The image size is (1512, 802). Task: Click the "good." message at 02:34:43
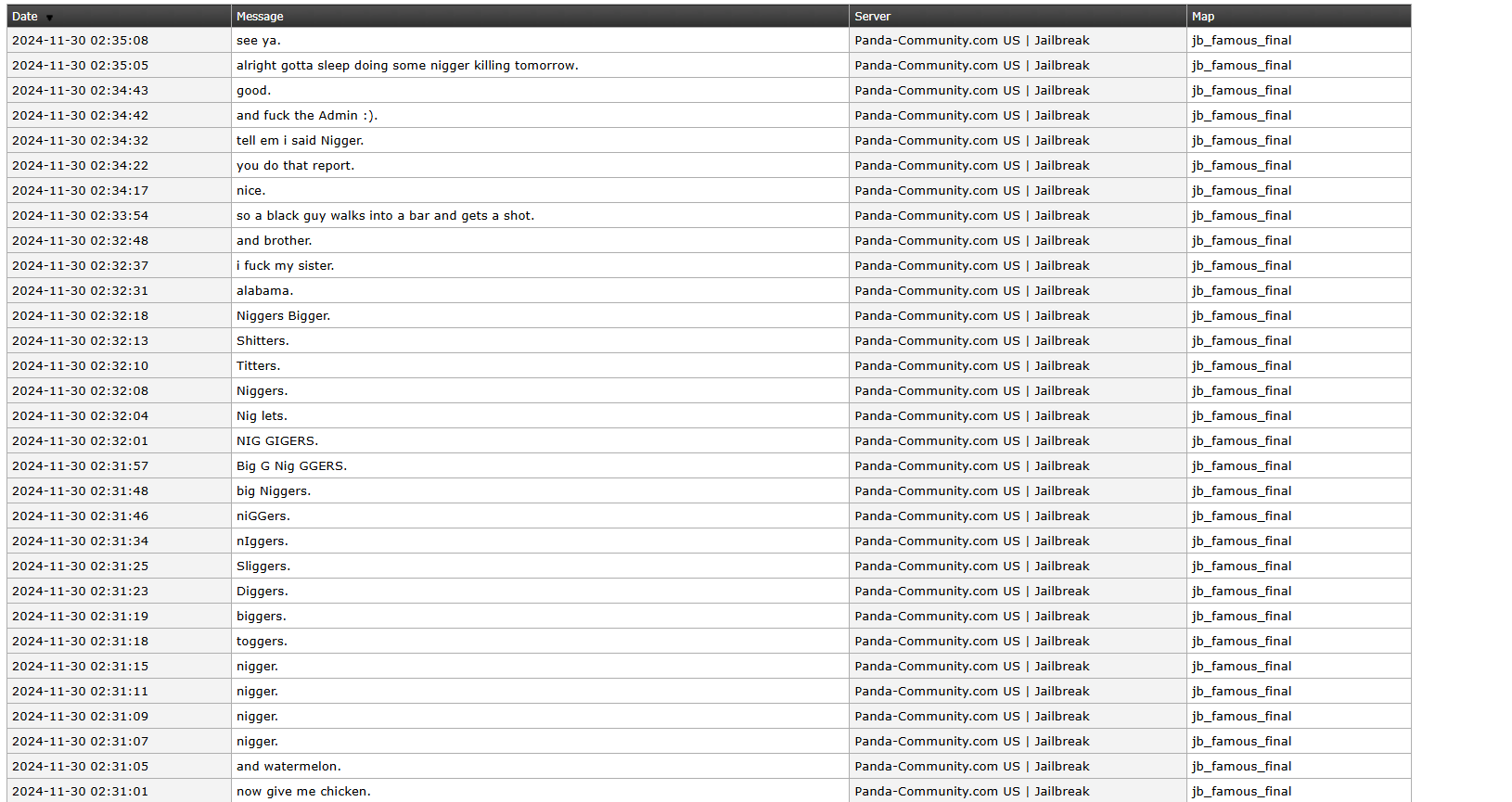(253, 91)
